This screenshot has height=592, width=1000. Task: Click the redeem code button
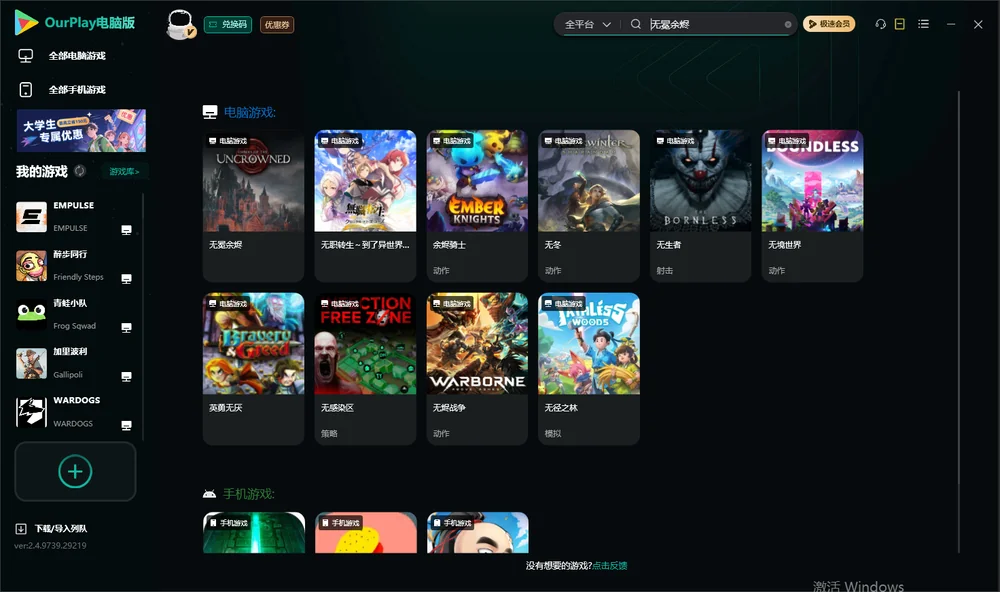pyautogui.click(x=228, y=25)
